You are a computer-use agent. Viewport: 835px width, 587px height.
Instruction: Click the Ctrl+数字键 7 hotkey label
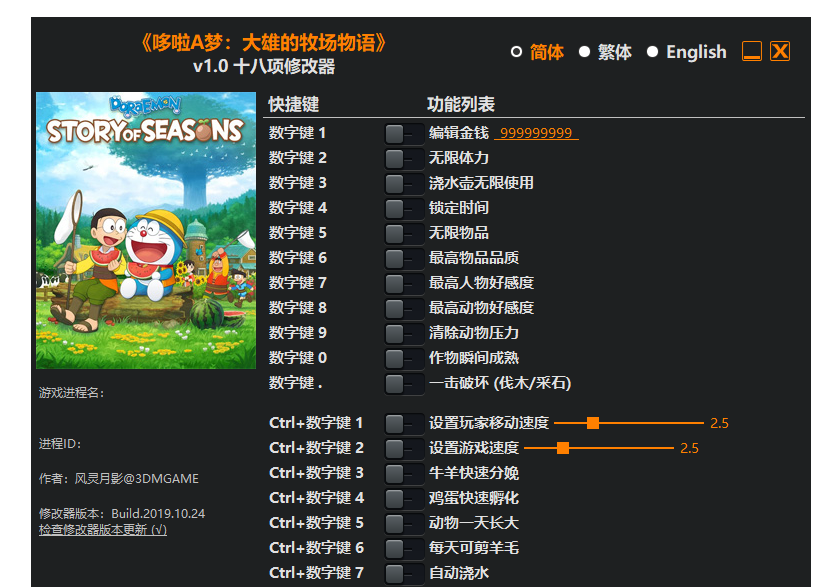click(x=316, y=573)
